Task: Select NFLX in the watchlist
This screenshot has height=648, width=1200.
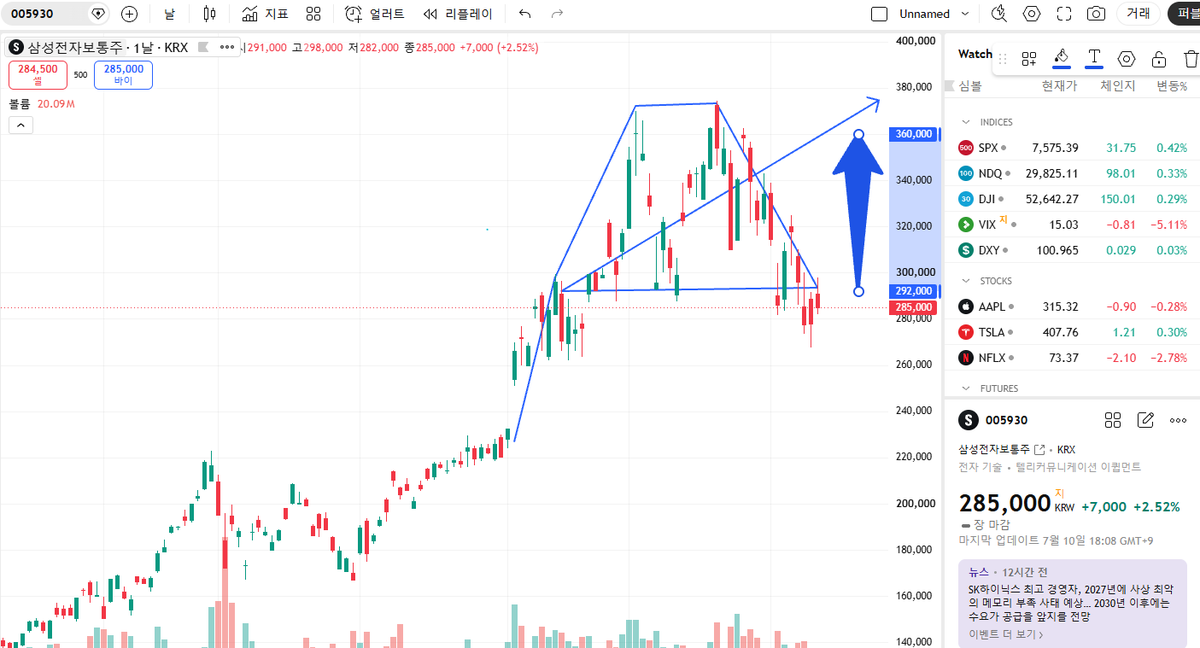Action: [x=1072, y=357]
